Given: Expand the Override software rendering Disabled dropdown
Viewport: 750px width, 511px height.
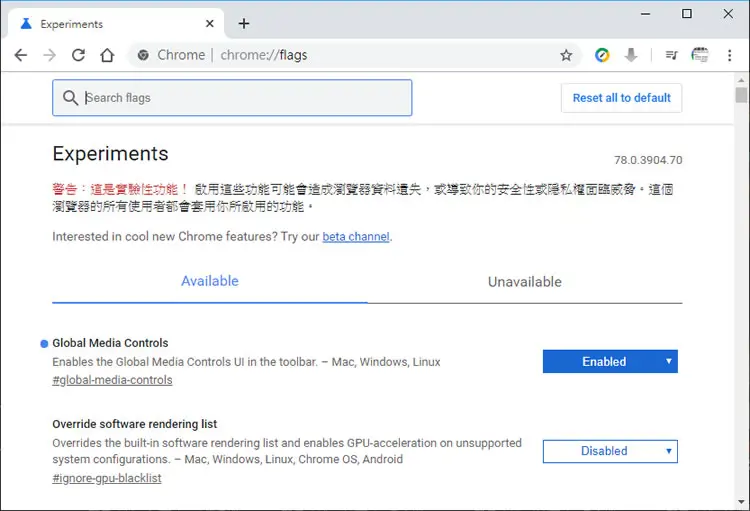Looking at the screenshot, I should [x=610, y=451].
